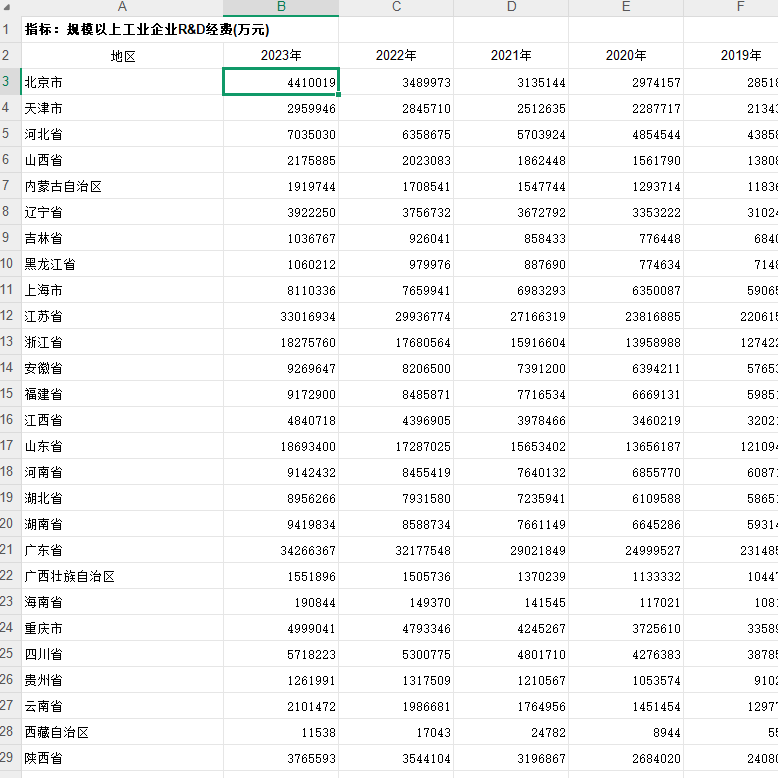Click value 24782 for 西藏自治区 2021

[511, 732]
